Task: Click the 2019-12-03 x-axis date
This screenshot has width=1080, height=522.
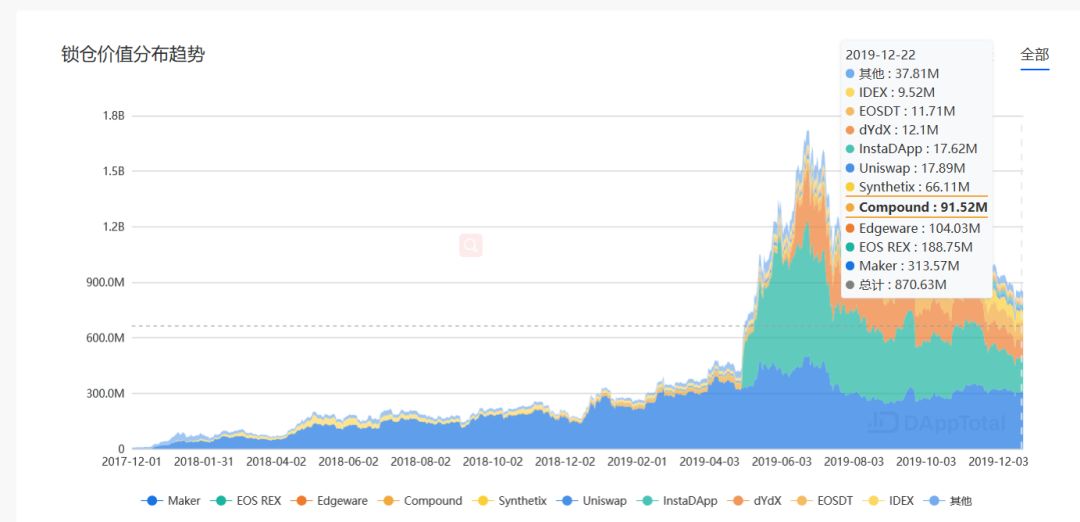Action: coord(998,461)
